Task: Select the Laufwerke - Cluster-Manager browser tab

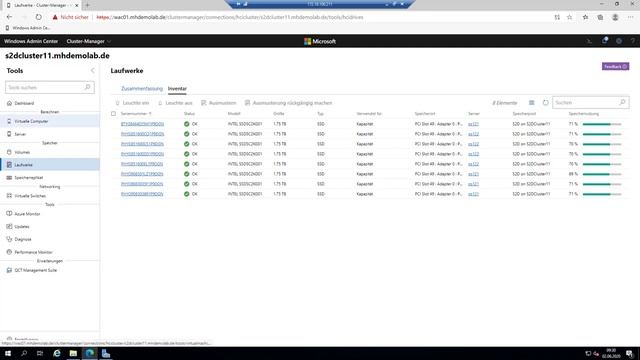Action: [x=41, y=5]
